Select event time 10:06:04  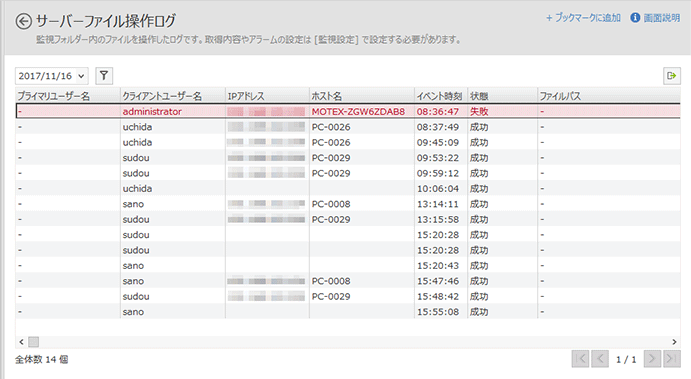click(x=438, y=189)
